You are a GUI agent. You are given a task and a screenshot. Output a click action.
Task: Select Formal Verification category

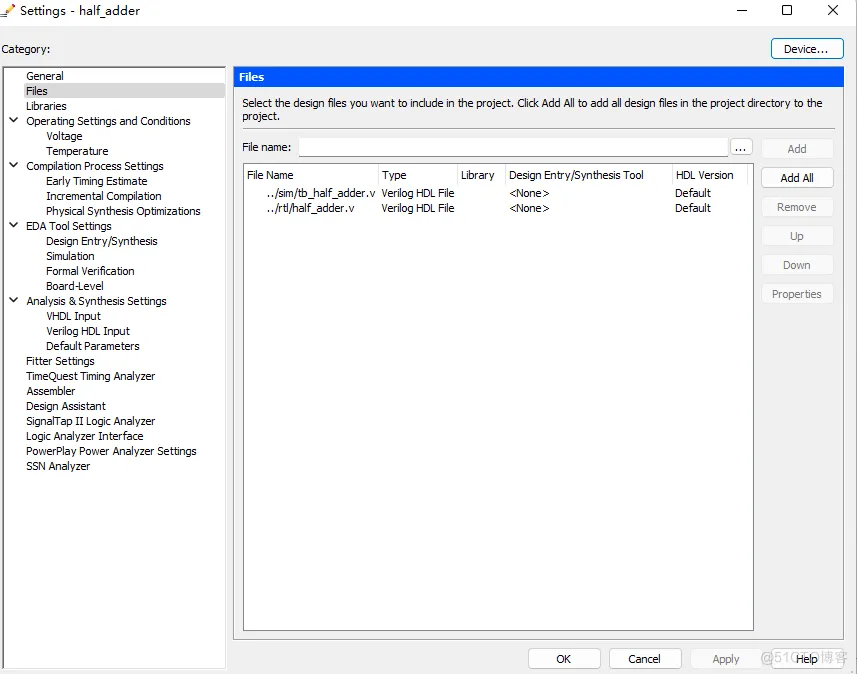click(90, 271)
